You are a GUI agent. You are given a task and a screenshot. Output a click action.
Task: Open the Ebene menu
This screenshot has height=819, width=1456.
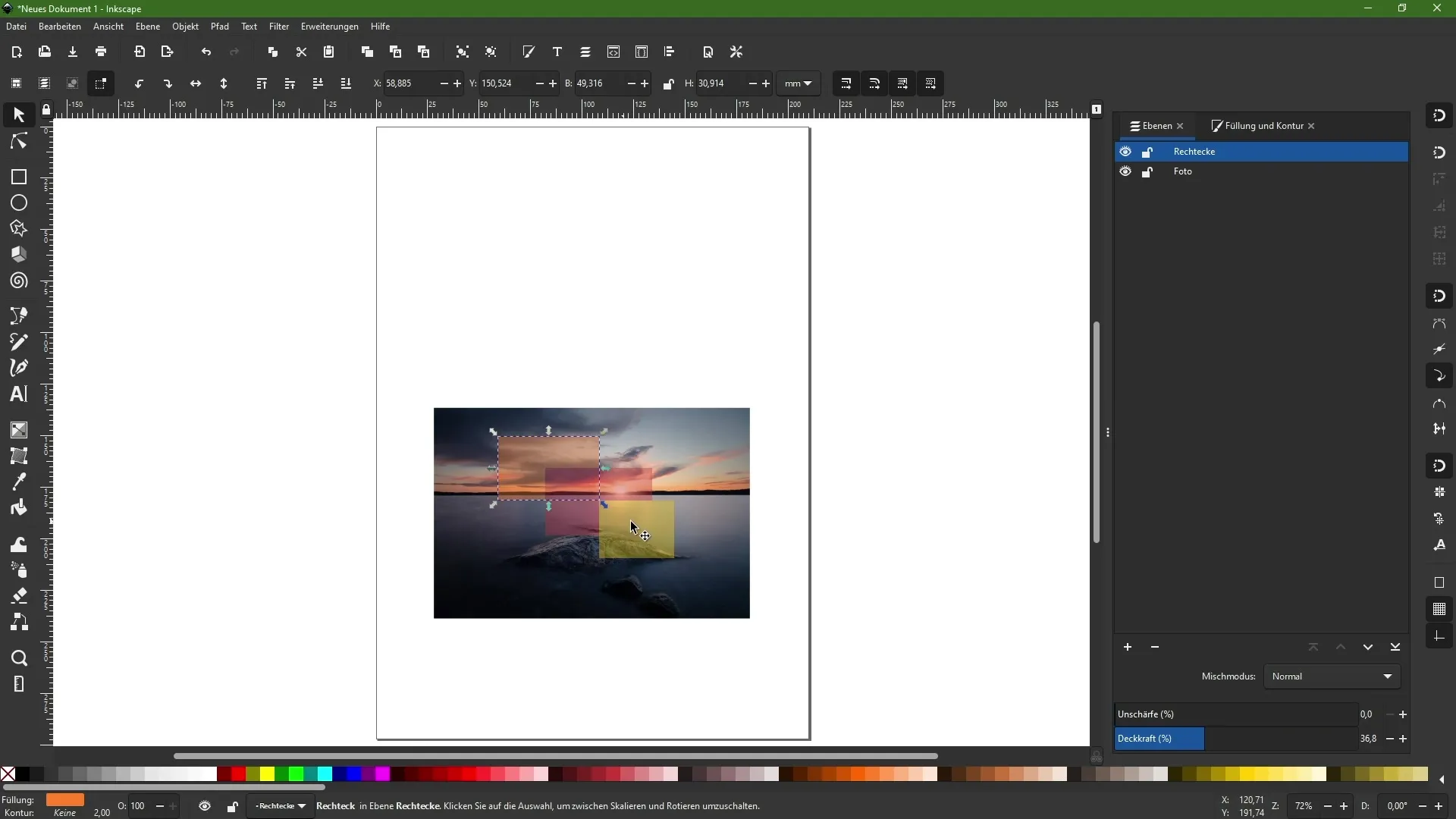point(147,26)
